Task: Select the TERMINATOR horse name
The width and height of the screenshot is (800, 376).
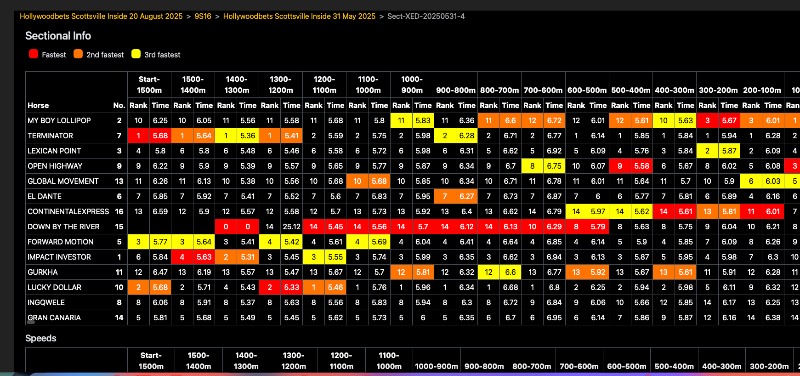Action: (51, 136)
